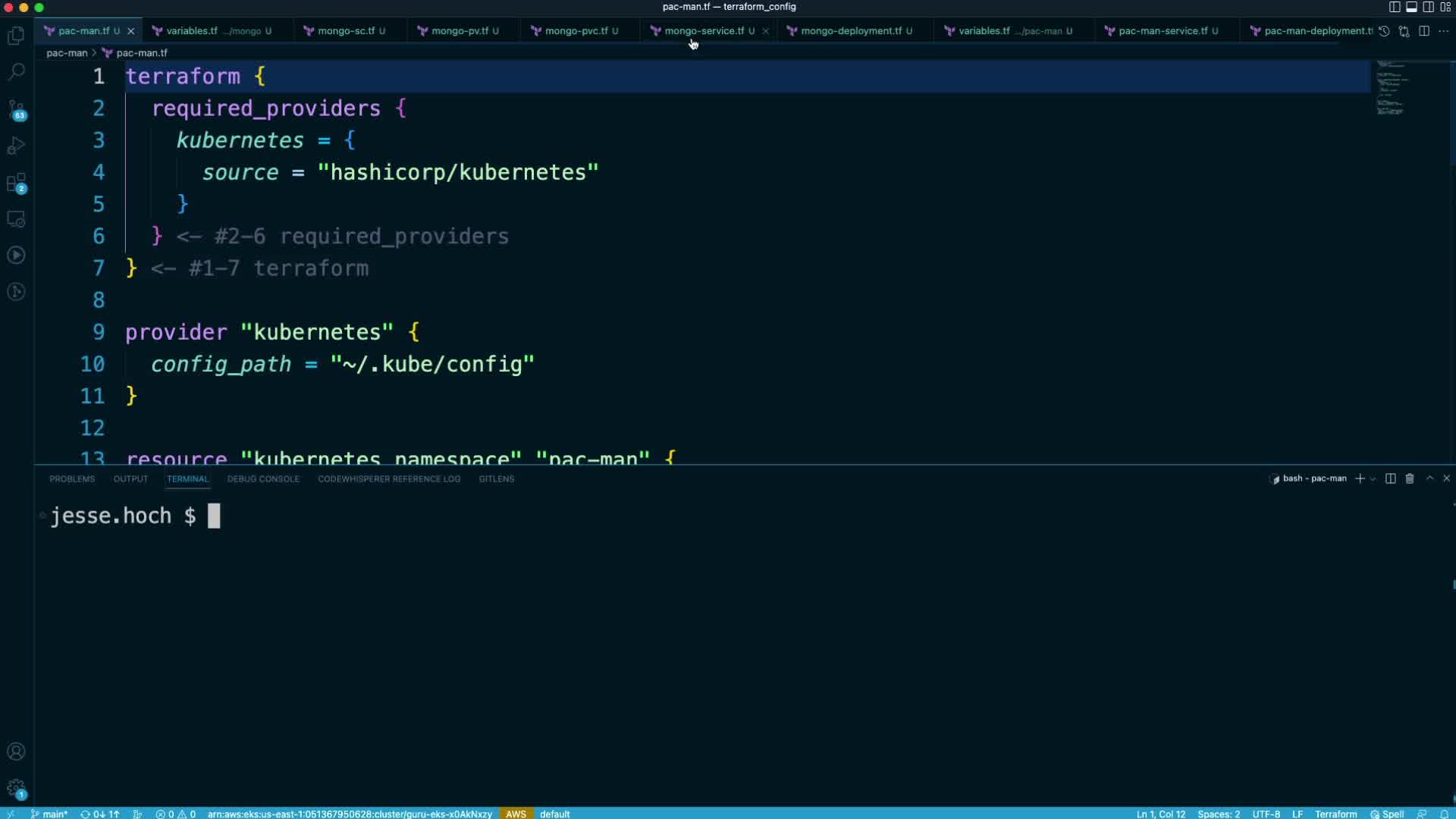1456x819 pixels.
Task: Click the code minimap preview
Action: [x=1392, y=89]
